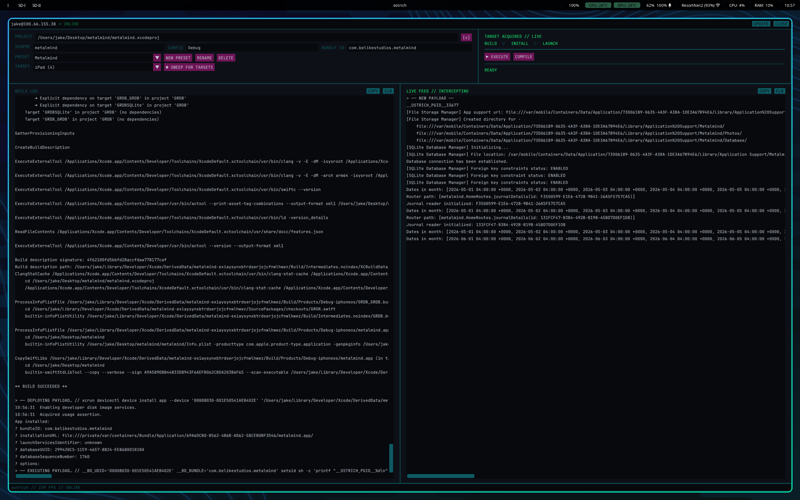The width and height of the screenshot is (800, 500).
Task: Click the '** BUILD SUCCEEDED **' log line
Action: pyautogui.click(x=41, y=386)
